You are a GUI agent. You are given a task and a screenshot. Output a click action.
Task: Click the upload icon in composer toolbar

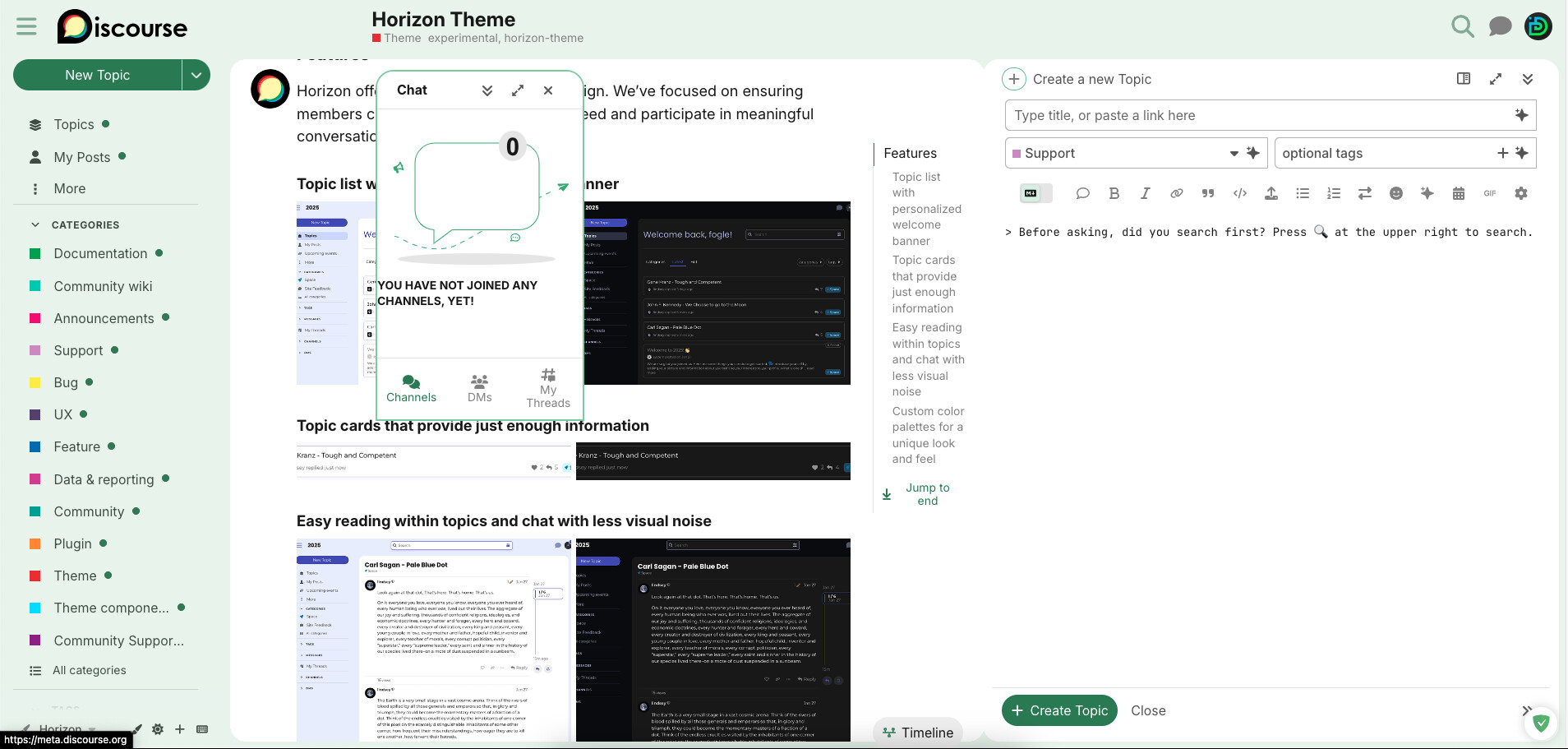tap(1271, 193)
